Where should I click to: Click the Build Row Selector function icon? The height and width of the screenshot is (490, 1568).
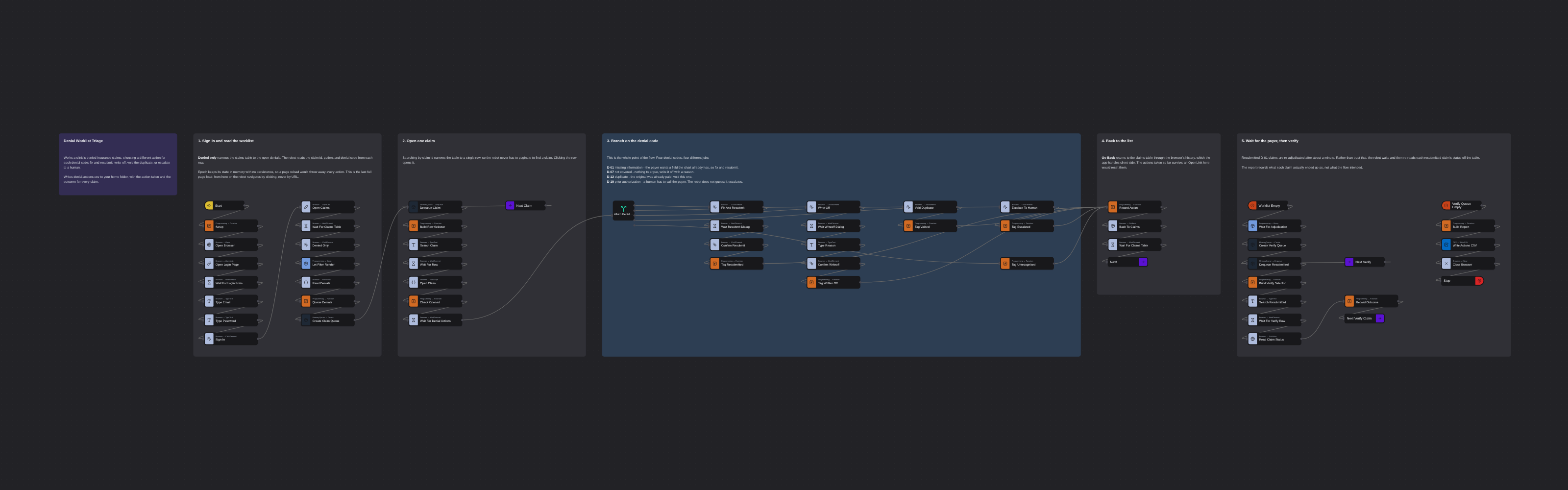(x=414, y=226)
